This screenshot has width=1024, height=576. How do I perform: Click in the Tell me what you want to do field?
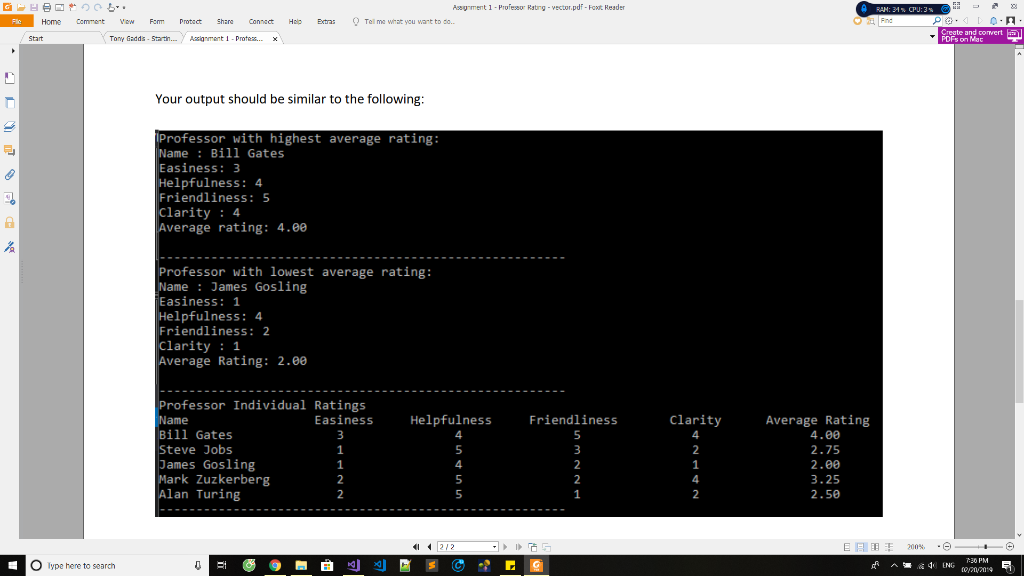click(409, 22)
